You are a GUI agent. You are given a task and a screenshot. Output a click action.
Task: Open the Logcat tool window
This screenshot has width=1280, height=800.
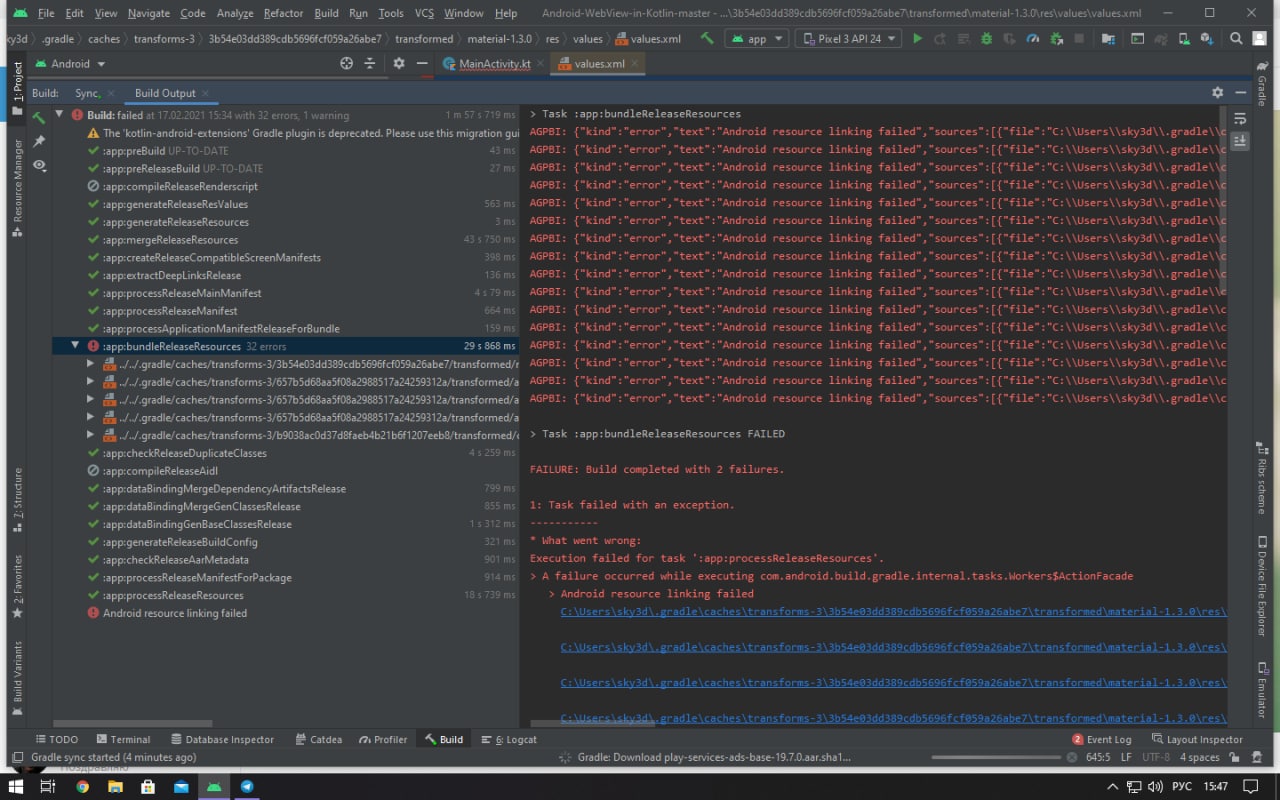point(509,739)
